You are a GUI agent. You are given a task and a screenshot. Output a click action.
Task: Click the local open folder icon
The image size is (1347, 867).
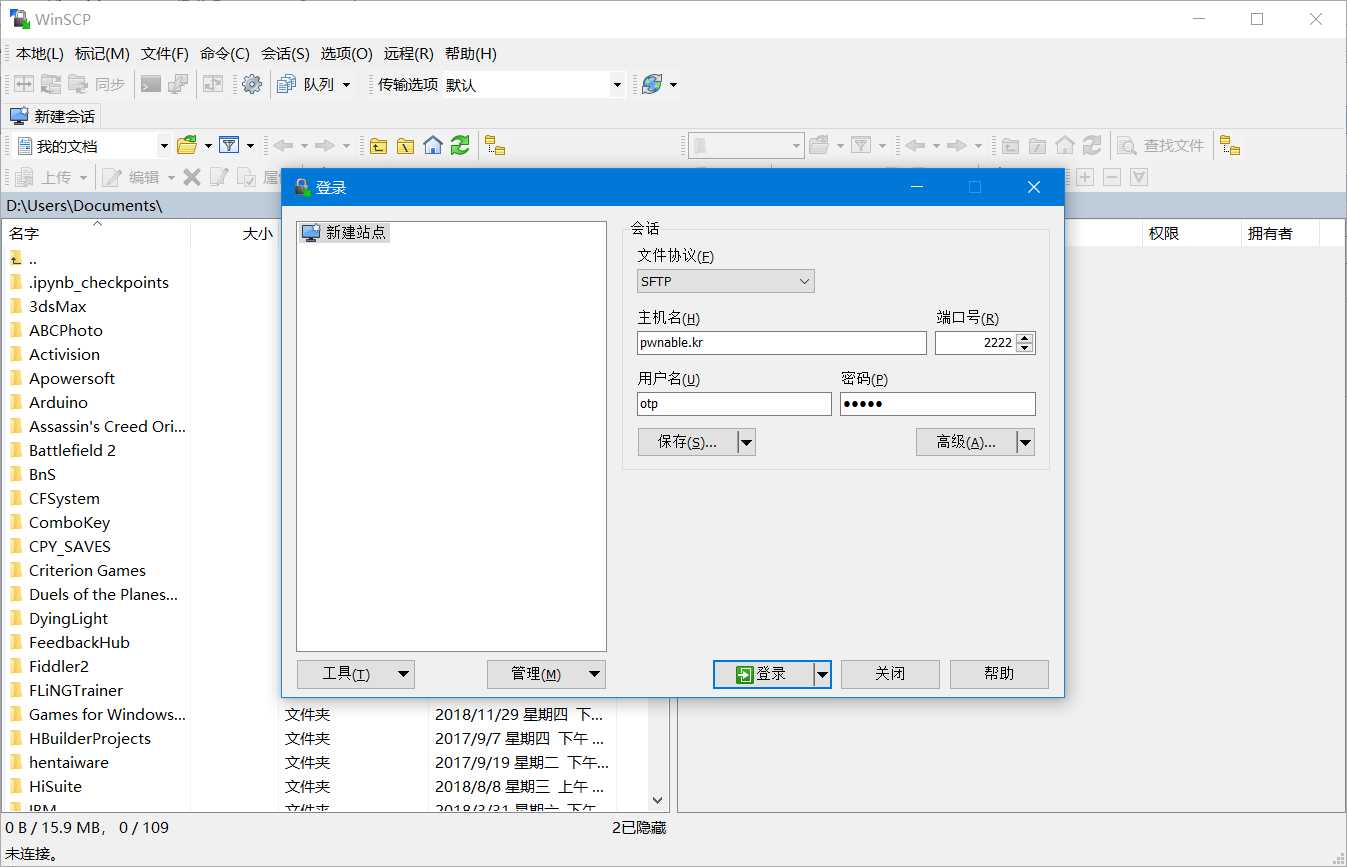click(187, 146)
